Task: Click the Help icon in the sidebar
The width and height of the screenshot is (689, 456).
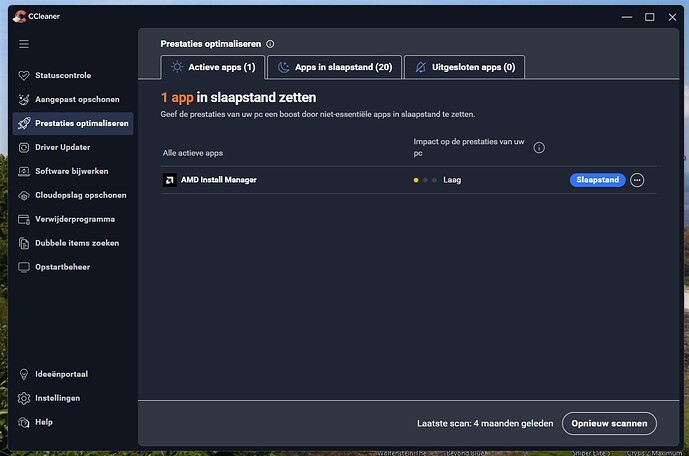Action: pos(24,422)
